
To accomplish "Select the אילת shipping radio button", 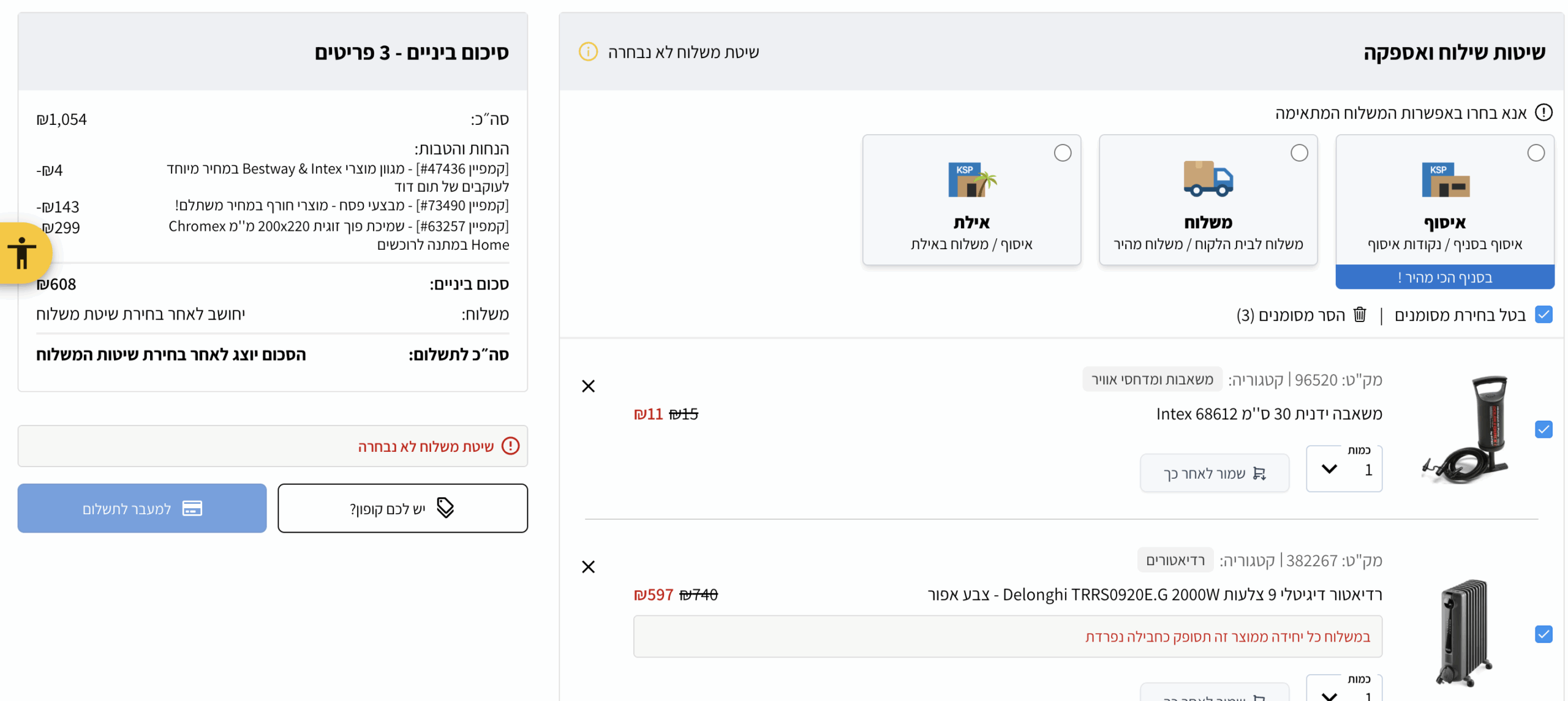I will click(1062, 152).
